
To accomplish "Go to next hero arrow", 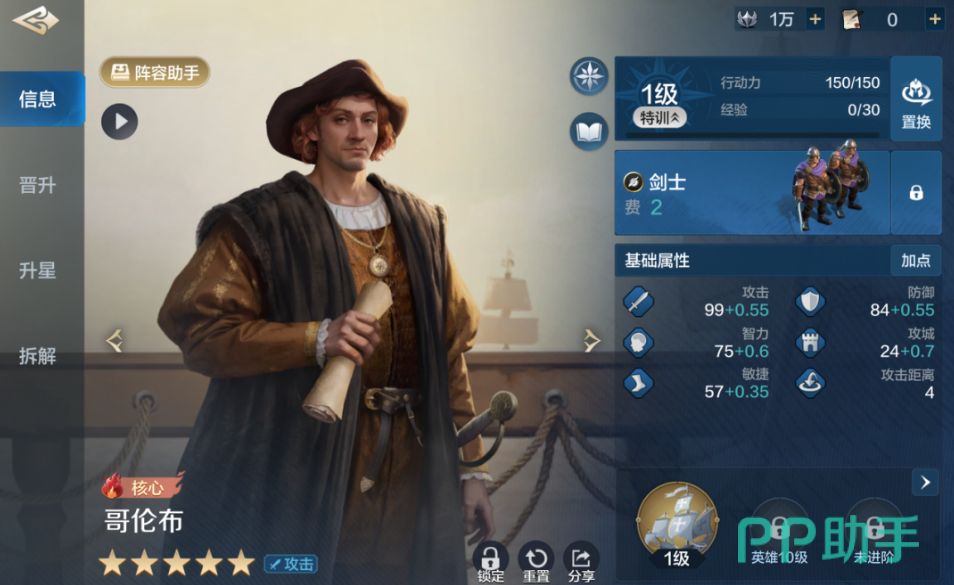I will [591, 341].
